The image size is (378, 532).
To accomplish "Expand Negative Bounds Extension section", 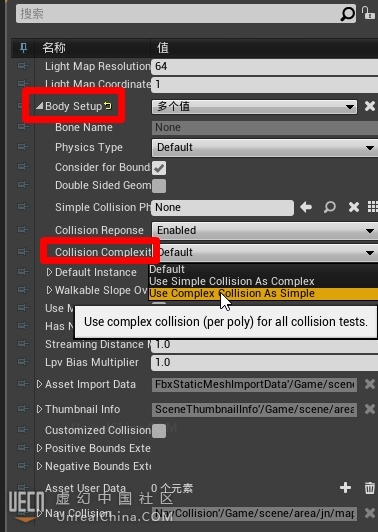I will tap(39, 466).
